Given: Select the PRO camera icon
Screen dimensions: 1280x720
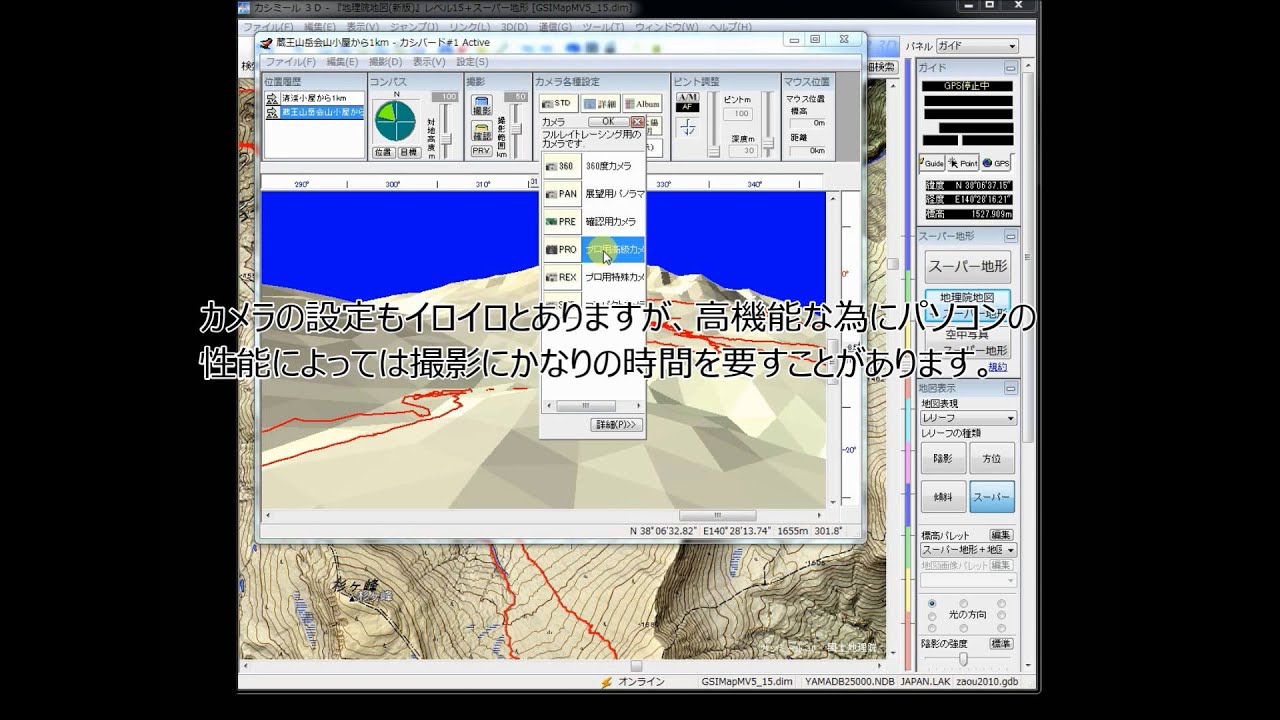Looking at the screenshot, I should pos(561,250).
